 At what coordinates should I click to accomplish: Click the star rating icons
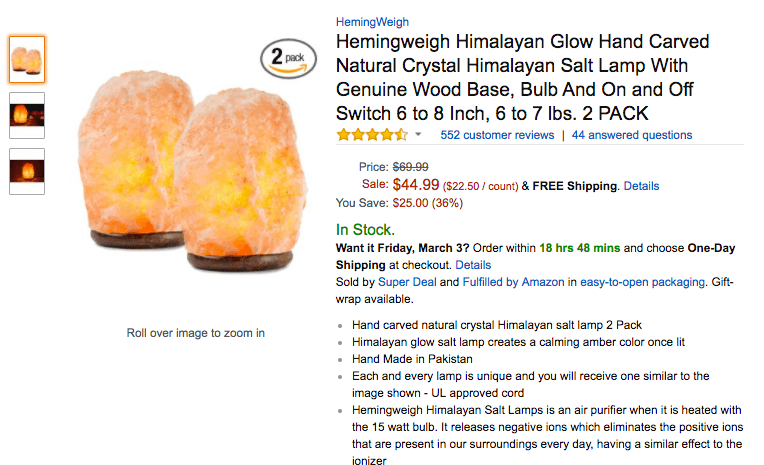(x=371, y=135)
